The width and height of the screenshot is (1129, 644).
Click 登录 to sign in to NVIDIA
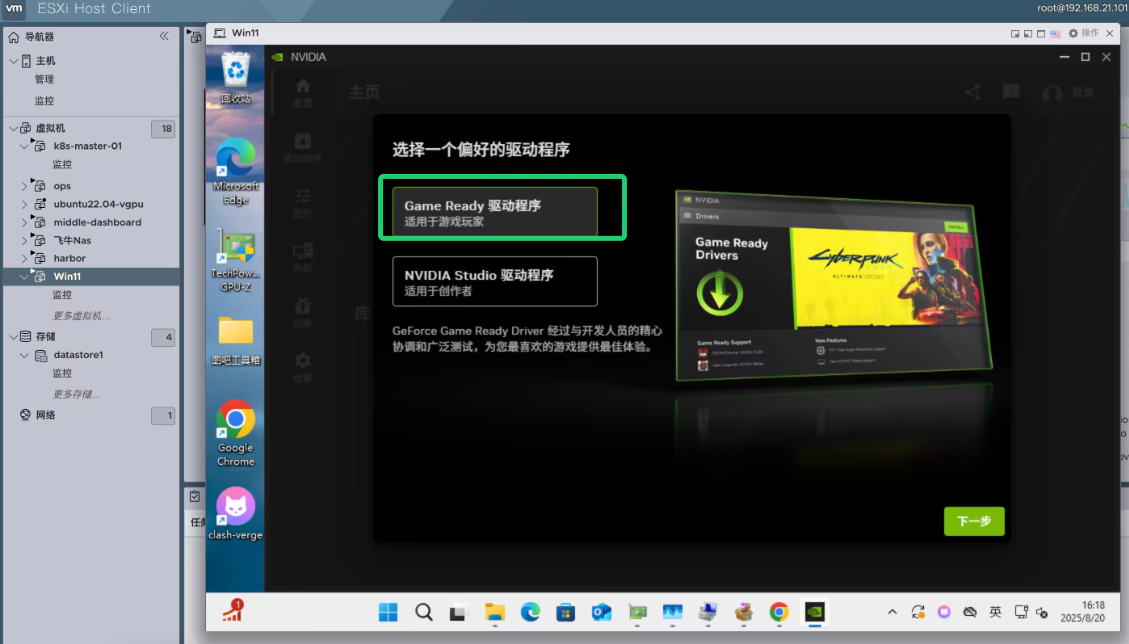point(1082,92)
